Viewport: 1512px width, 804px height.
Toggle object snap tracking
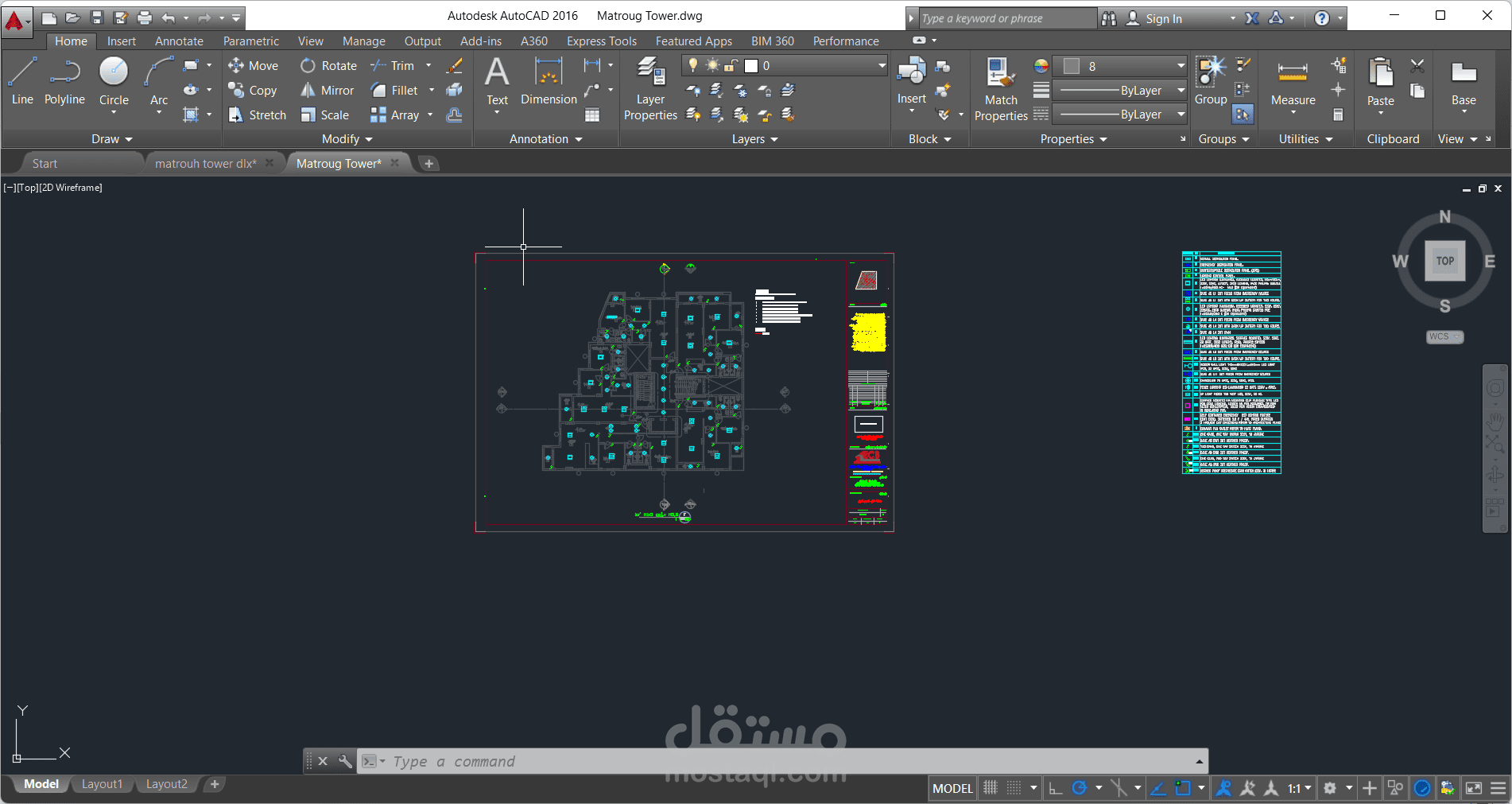[1158, 788]
